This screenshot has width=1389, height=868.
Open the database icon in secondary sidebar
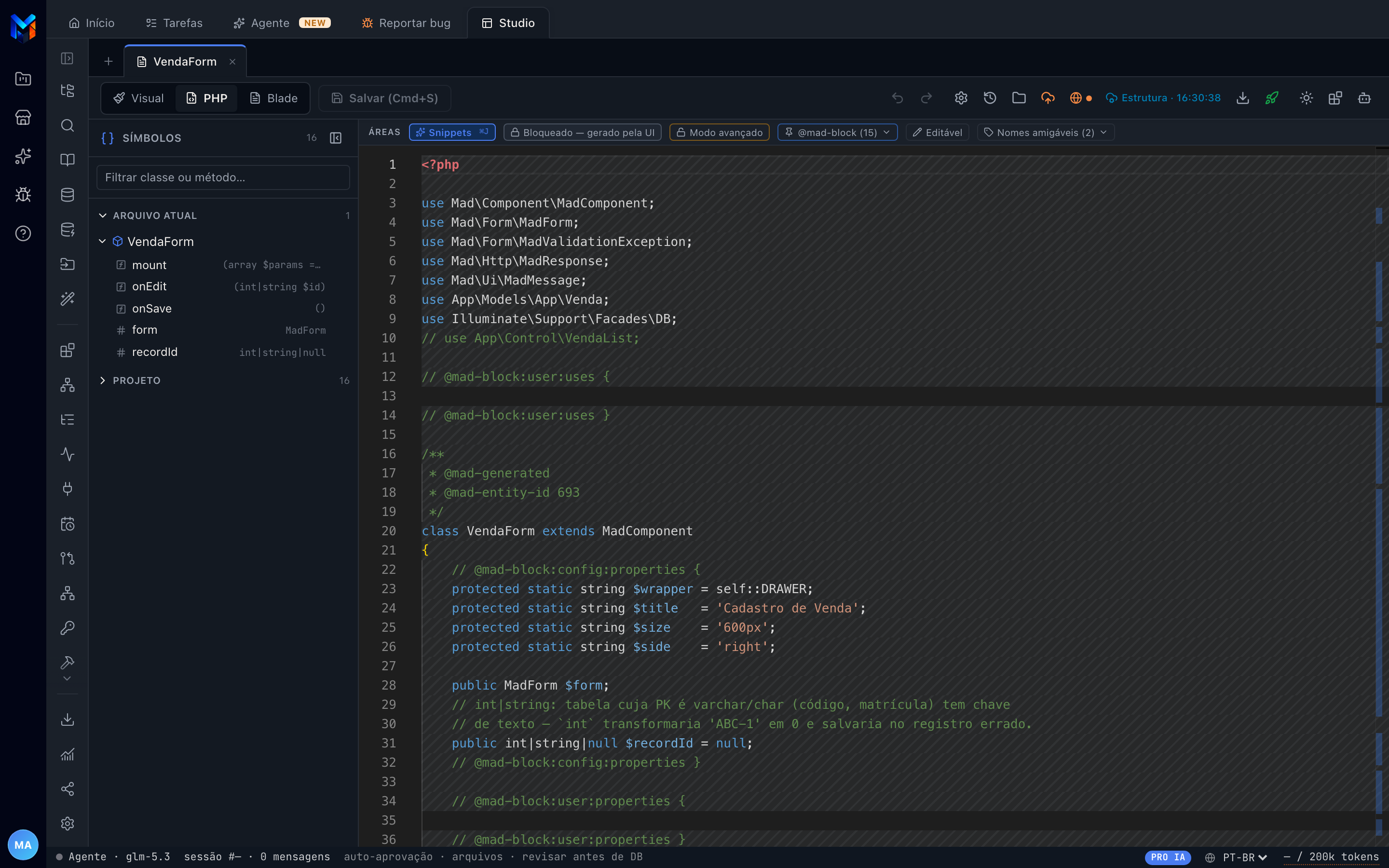68,195
